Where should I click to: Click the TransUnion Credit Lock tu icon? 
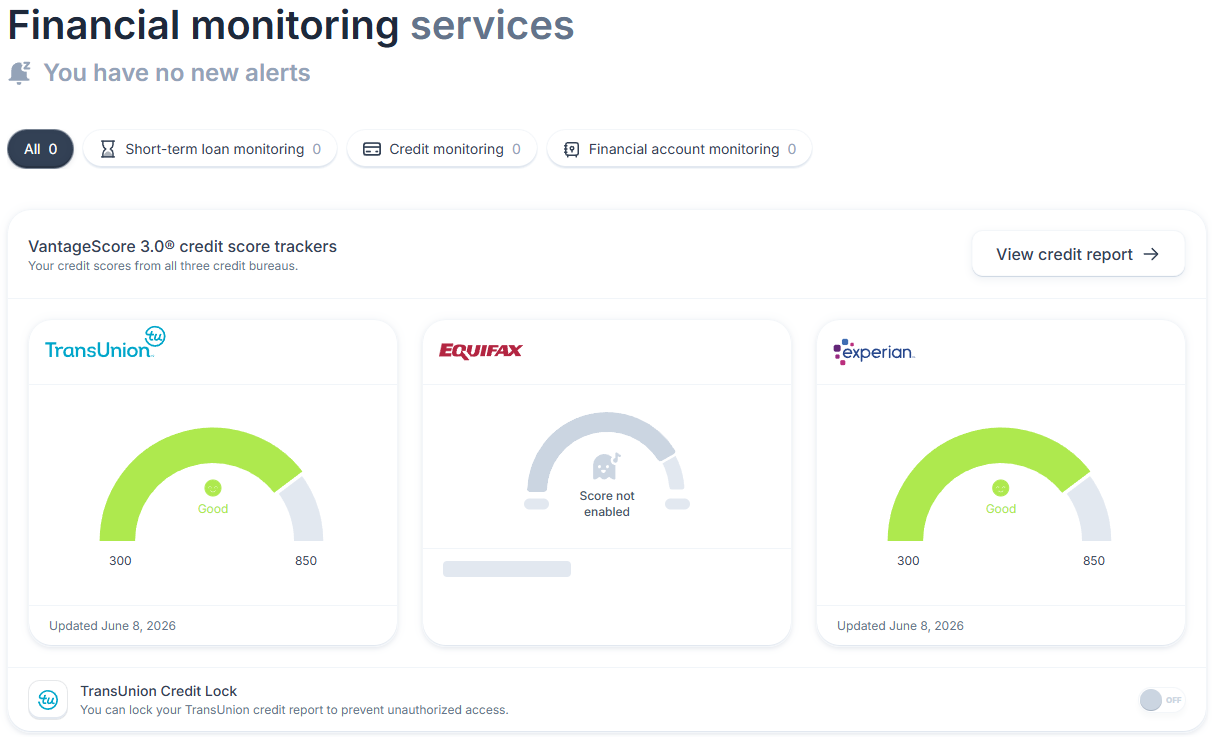click(48, 700)
